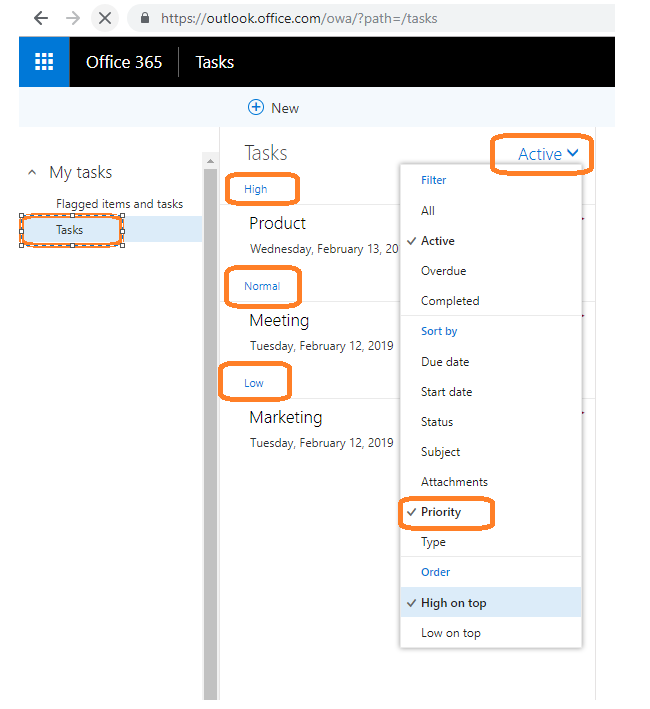Open the Marketing task
This screenshot has height=709, width=650.
coord(286,417)
